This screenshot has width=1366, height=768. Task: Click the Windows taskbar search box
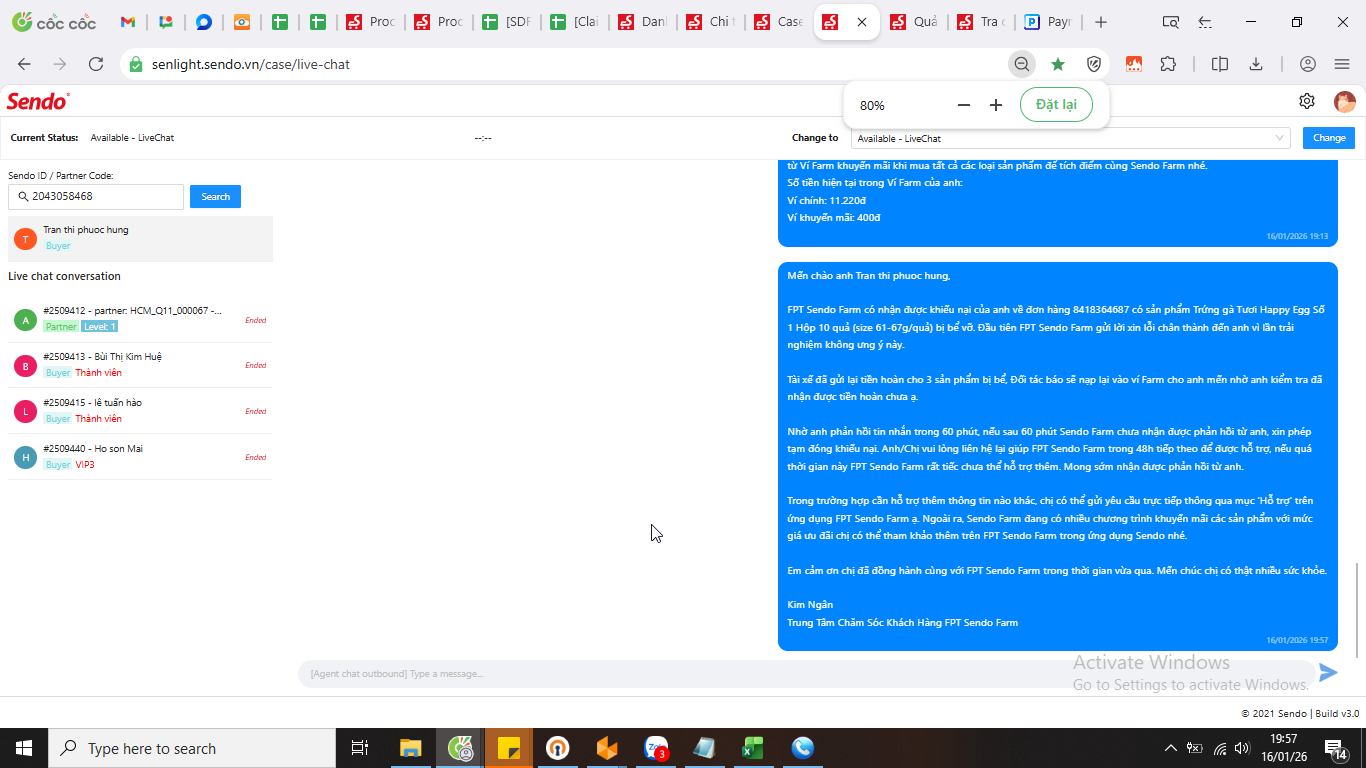click(x=192, y=748)
